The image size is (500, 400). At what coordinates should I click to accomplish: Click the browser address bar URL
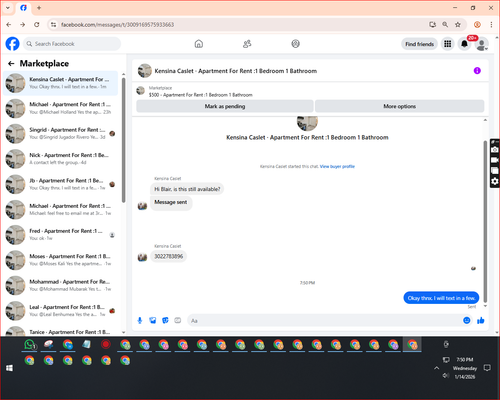[x=117, y=25]
